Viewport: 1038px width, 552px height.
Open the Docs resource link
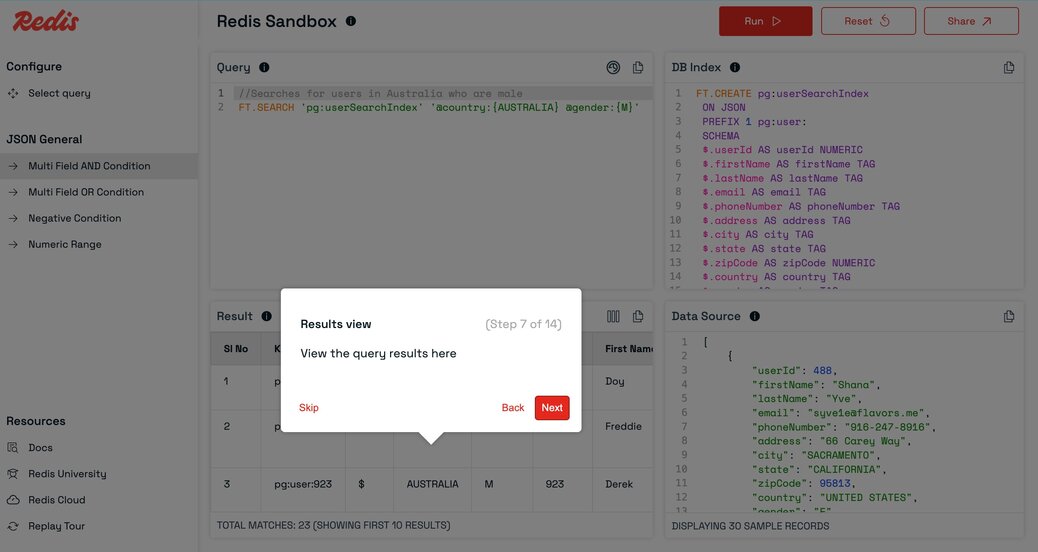pyautogui.click(x=40, y=447)
